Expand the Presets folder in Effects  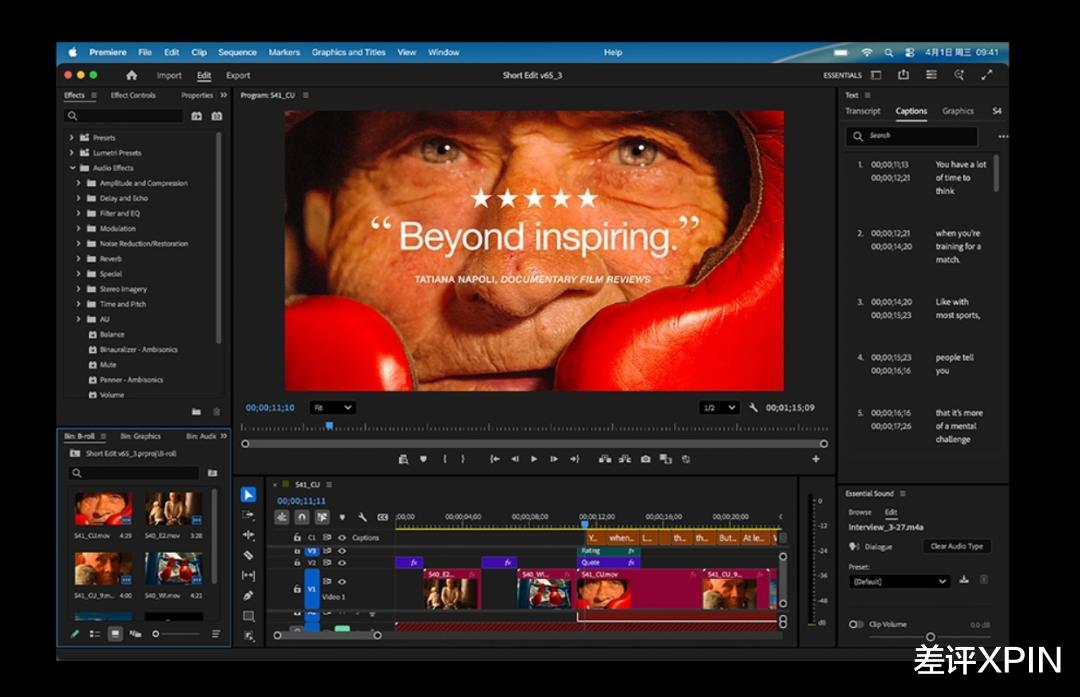(72, 138)
